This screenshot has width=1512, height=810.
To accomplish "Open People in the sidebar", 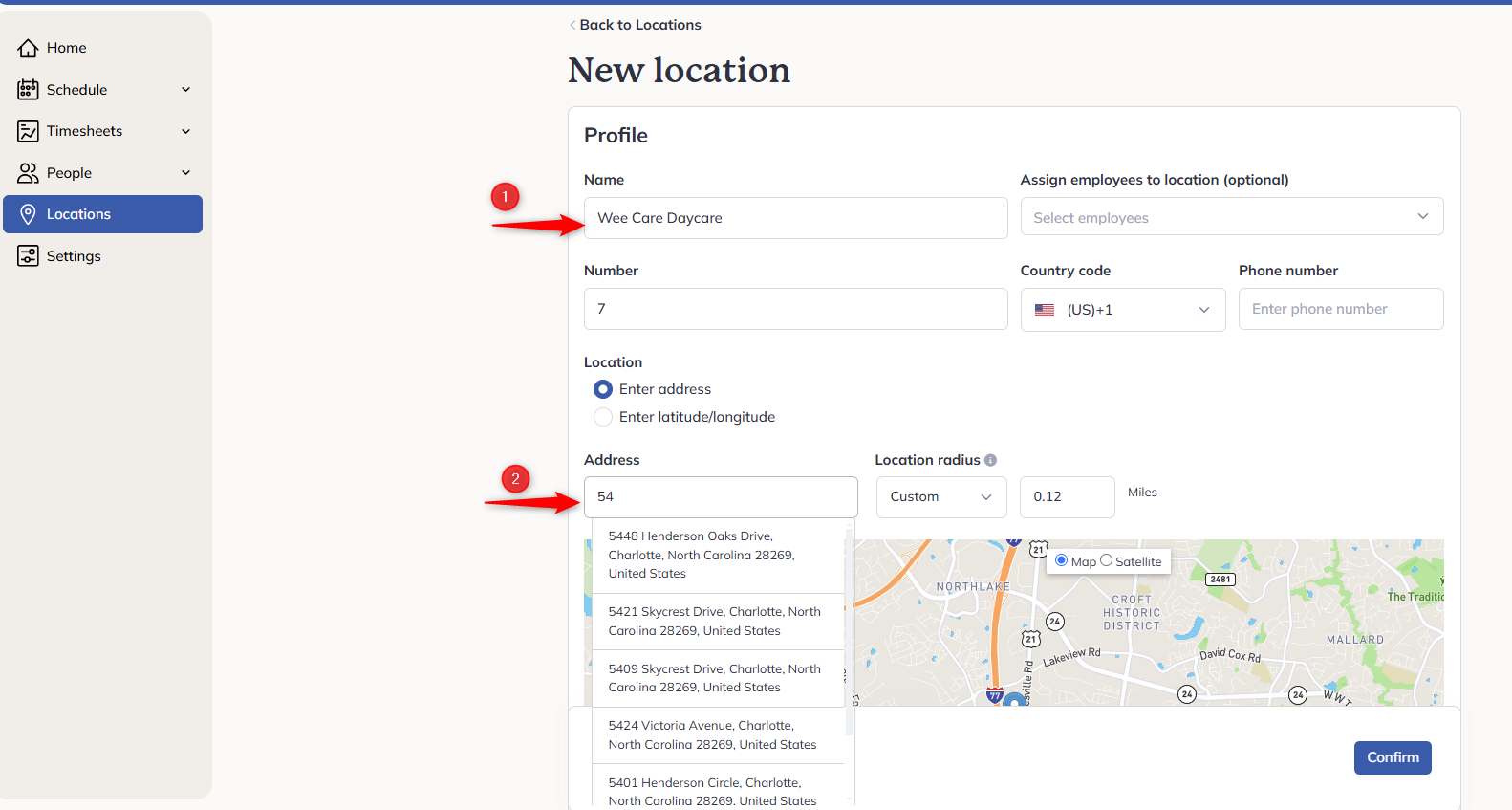I will (x=103, y=173).
